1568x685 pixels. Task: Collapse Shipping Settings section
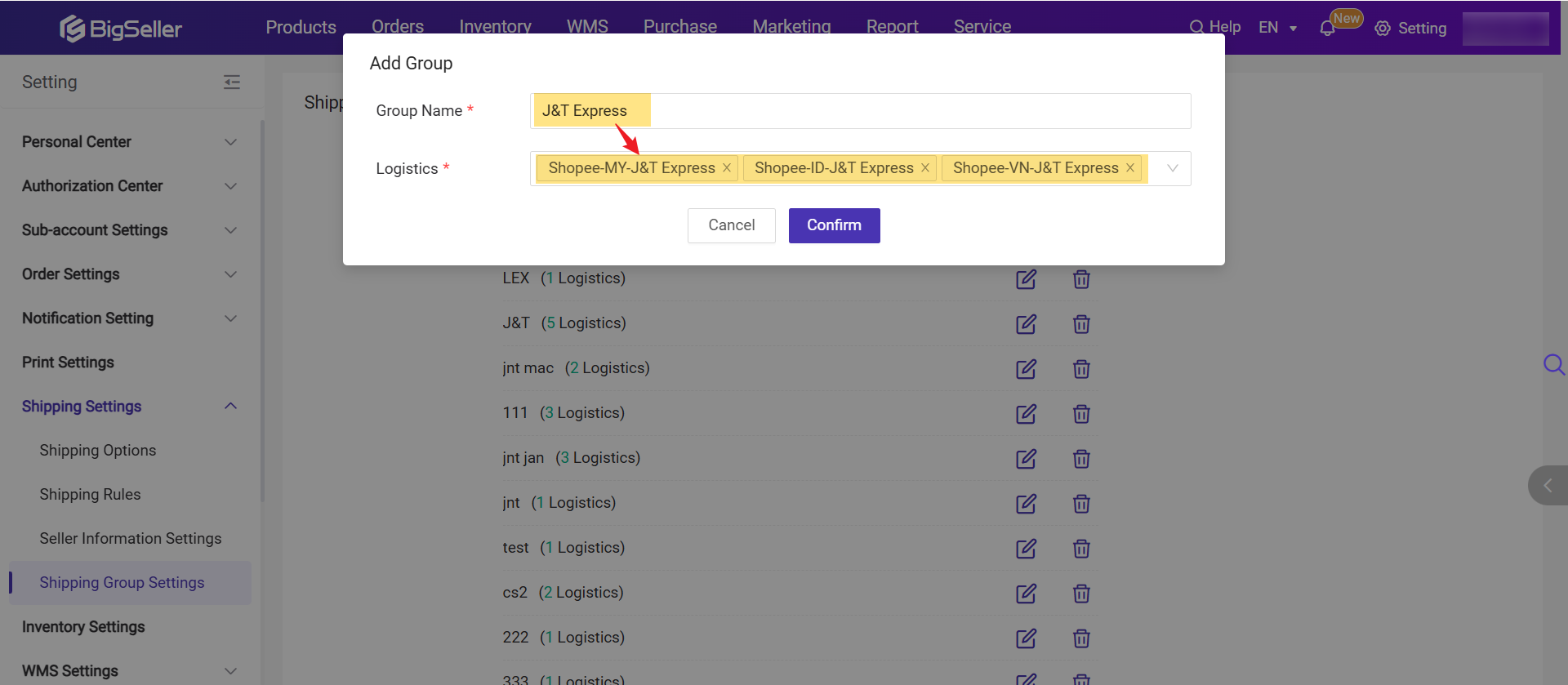coord(231,407)
